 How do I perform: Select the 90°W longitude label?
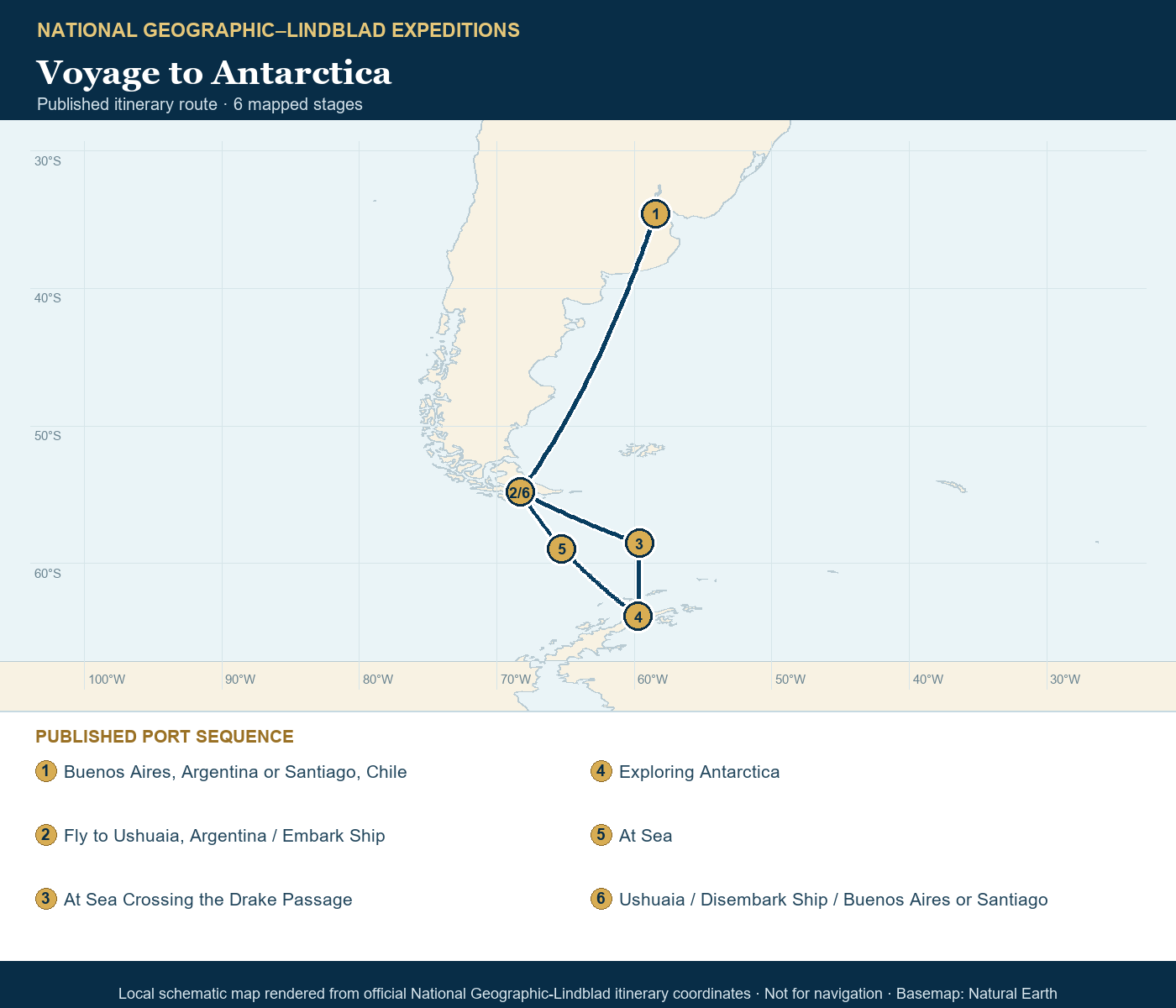coord(240,679)
